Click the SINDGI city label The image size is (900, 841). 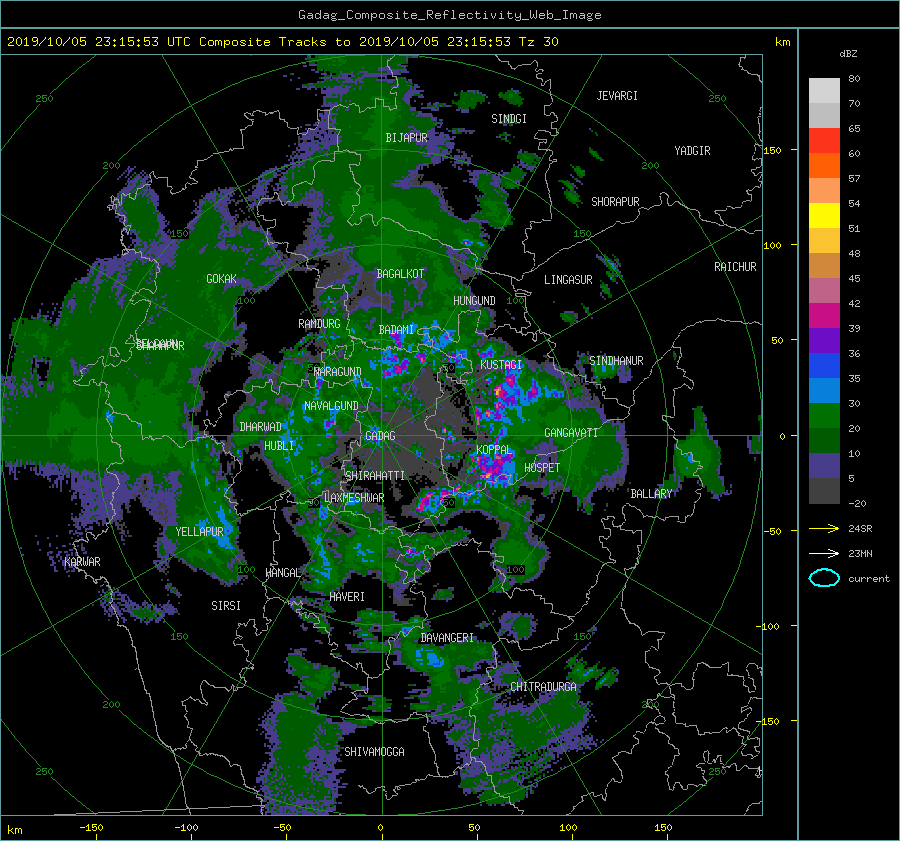coord(509,119)
